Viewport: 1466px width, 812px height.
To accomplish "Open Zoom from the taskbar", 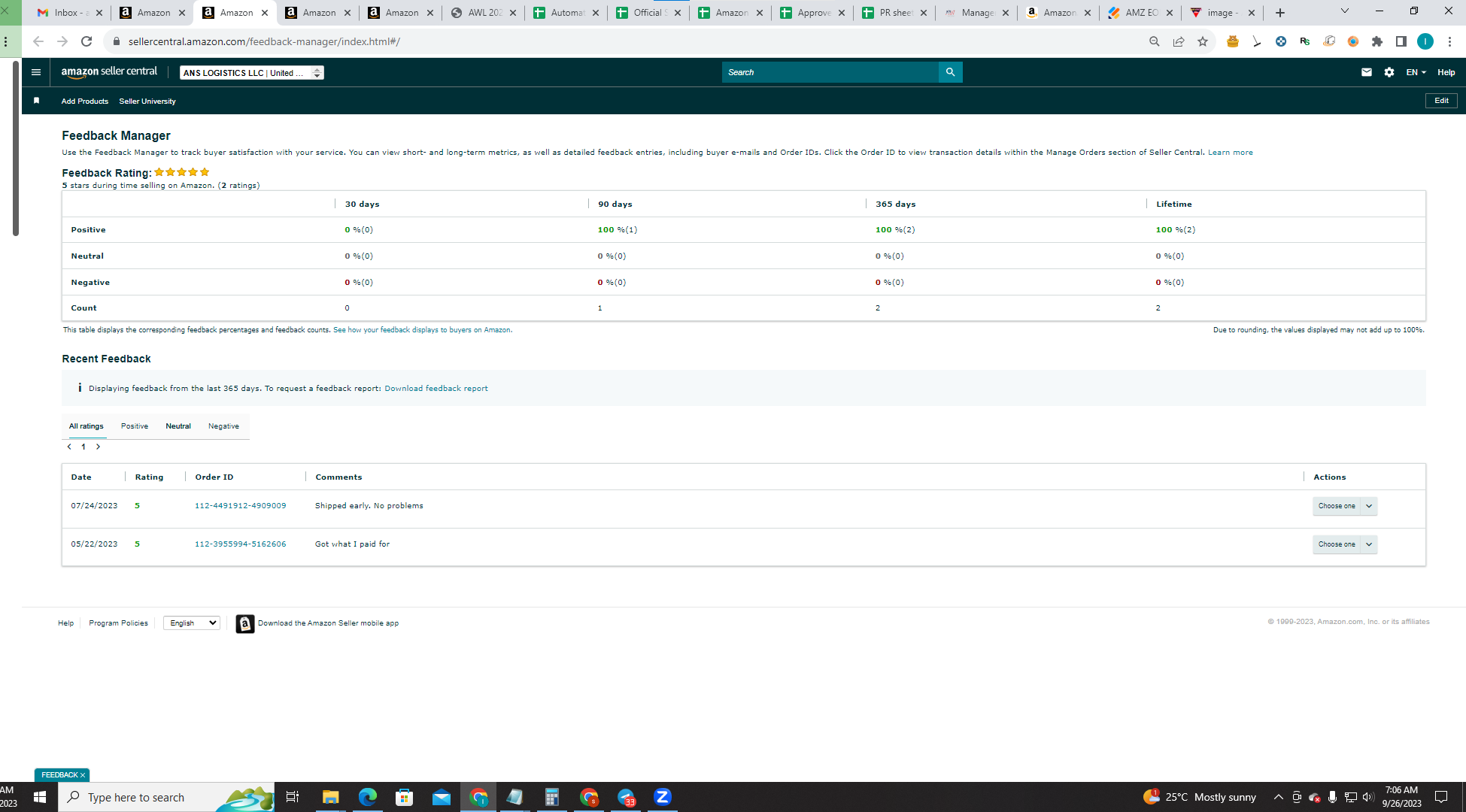I will (663, 797).
